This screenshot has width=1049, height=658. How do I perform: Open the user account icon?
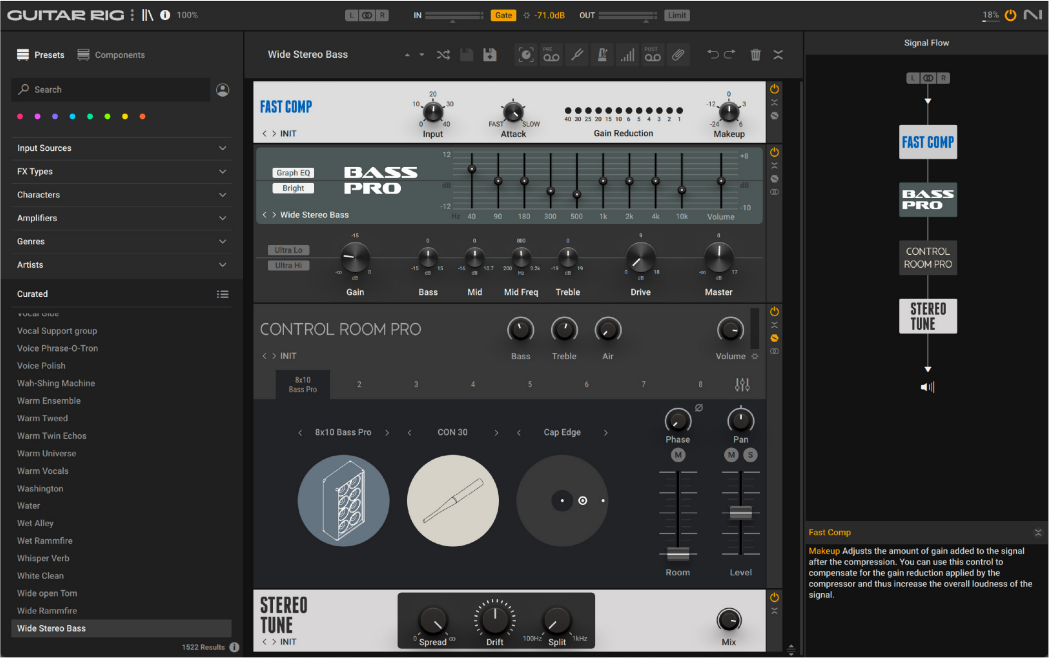(223, 90)
